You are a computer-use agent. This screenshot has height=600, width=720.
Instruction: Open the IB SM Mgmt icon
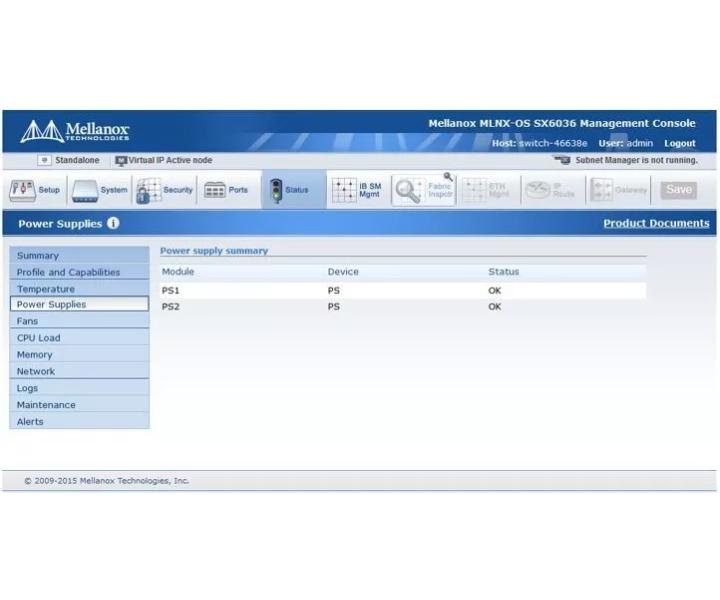pos(344,190)
